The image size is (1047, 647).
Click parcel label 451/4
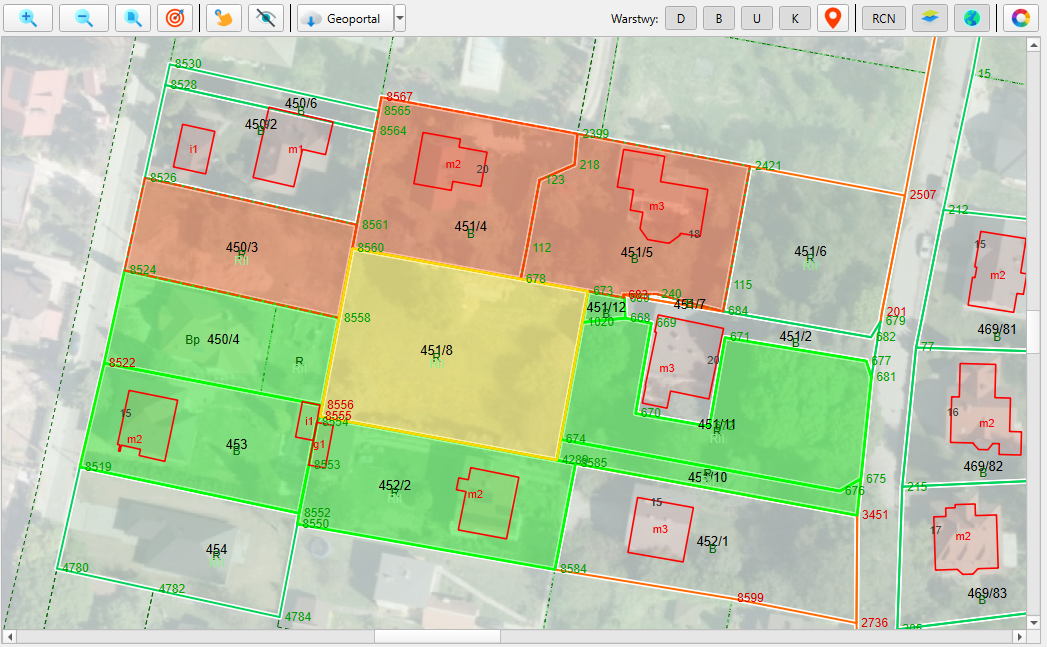click(471, 226)
